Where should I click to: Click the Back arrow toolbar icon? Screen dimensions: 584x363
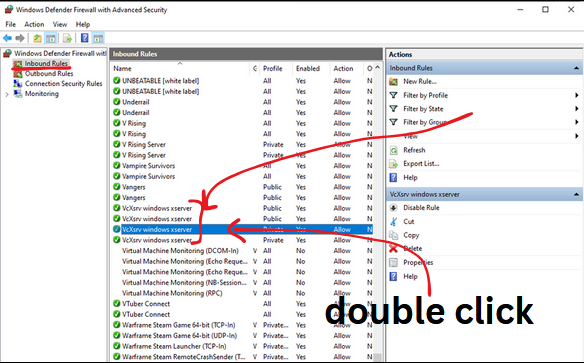(7, 38)
